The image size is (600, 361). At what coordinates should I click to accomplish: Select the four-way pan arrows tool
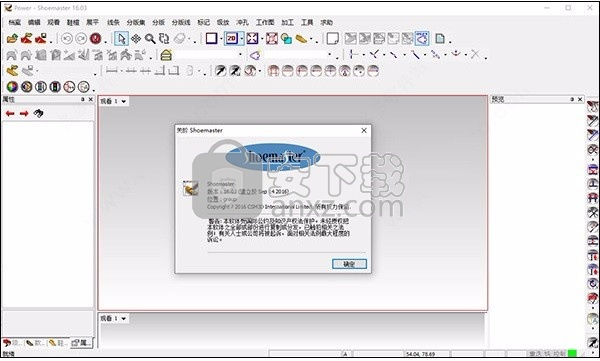click(x=136, y=39)
